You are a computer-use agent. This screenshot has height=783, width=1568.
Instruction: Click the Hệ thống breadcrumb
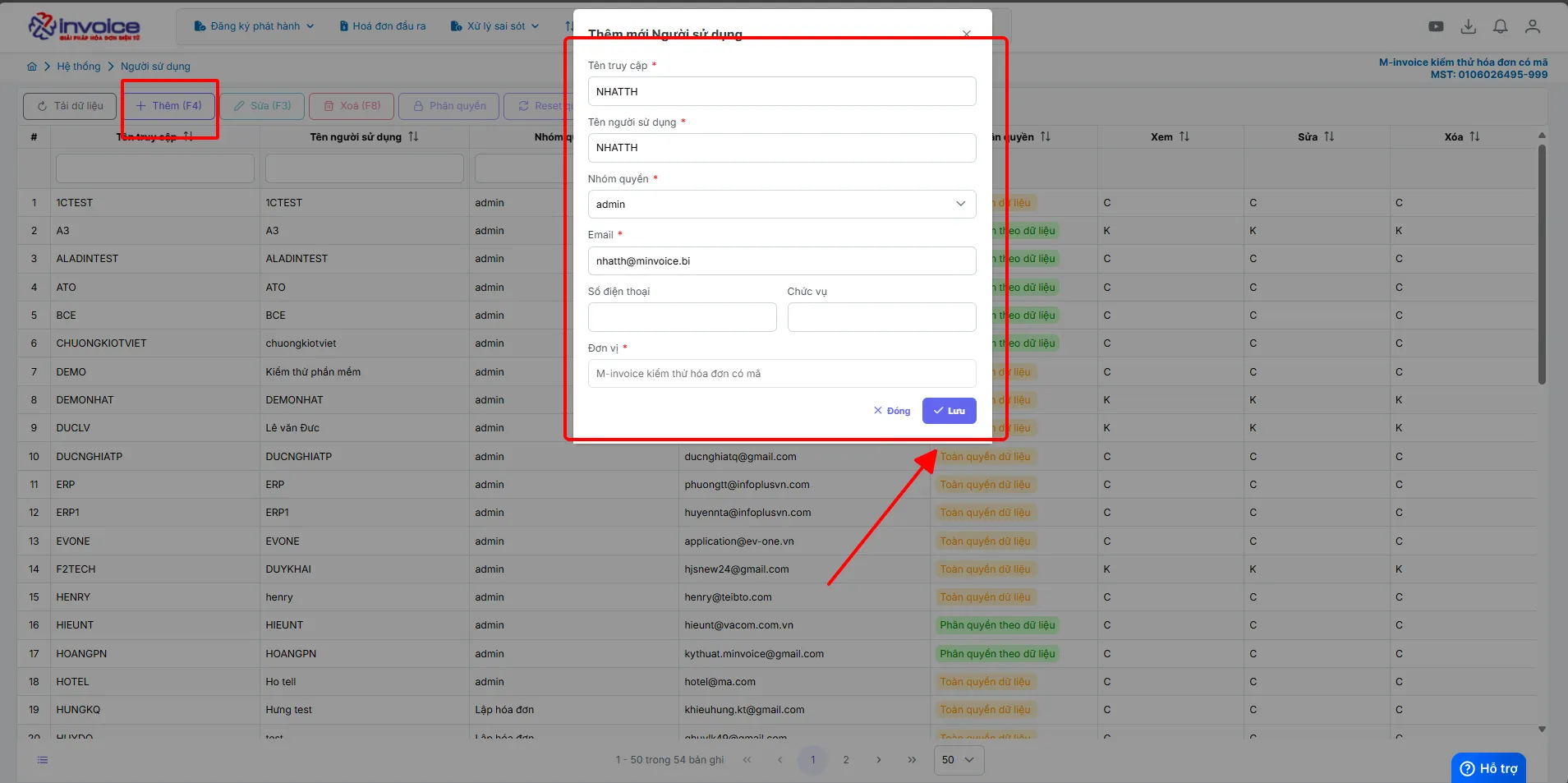[79, 67]
